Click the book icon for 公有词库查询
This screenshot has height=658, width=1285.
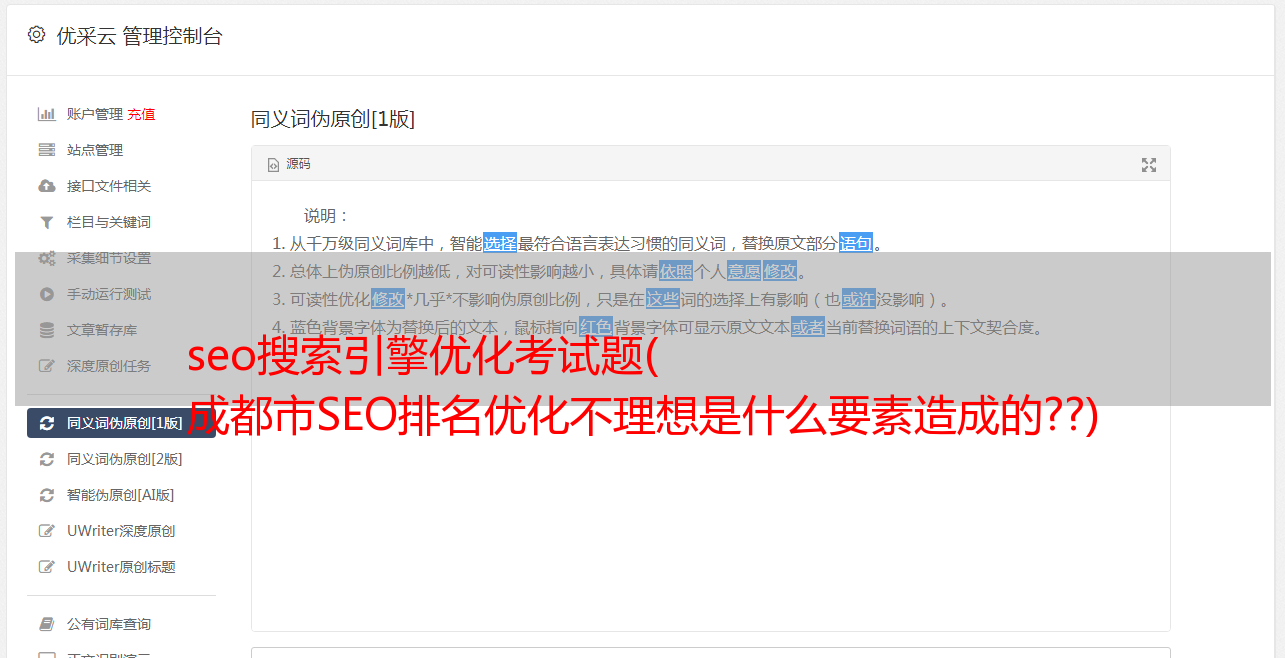pyautogui.click(x=46, y=624)
